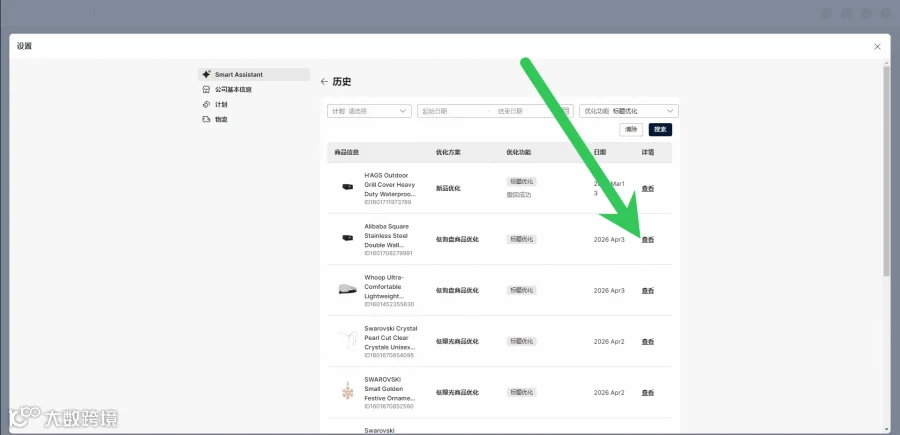Click the SWAROVSKI Golden Festive Ornament thumbnail

(347, 392)
